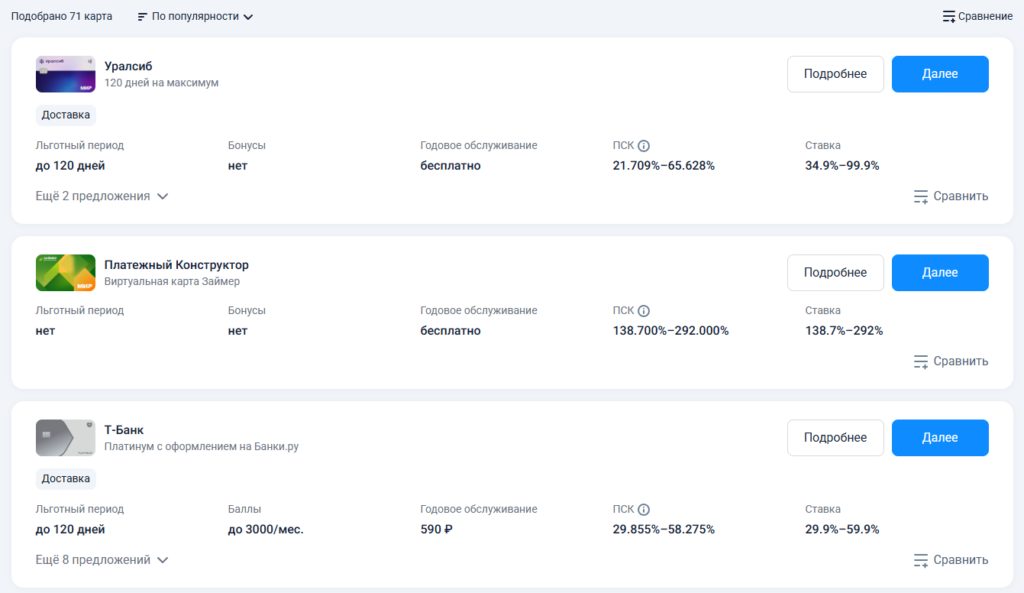Open the По популярности sort dropdown
This screenshot has width=1024, height=593.
tap(195, 16)
